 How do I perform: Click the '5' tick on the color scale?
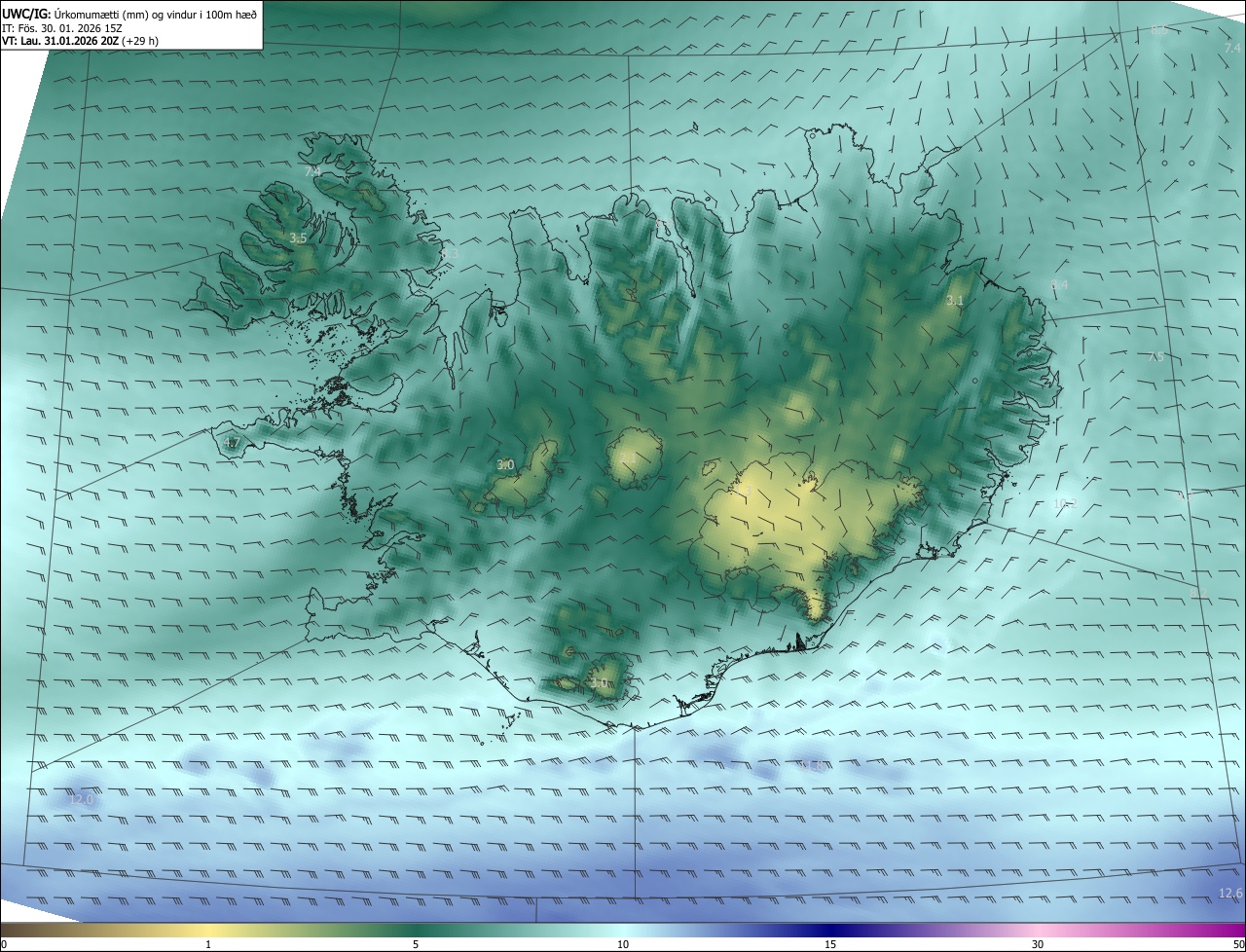416,944
